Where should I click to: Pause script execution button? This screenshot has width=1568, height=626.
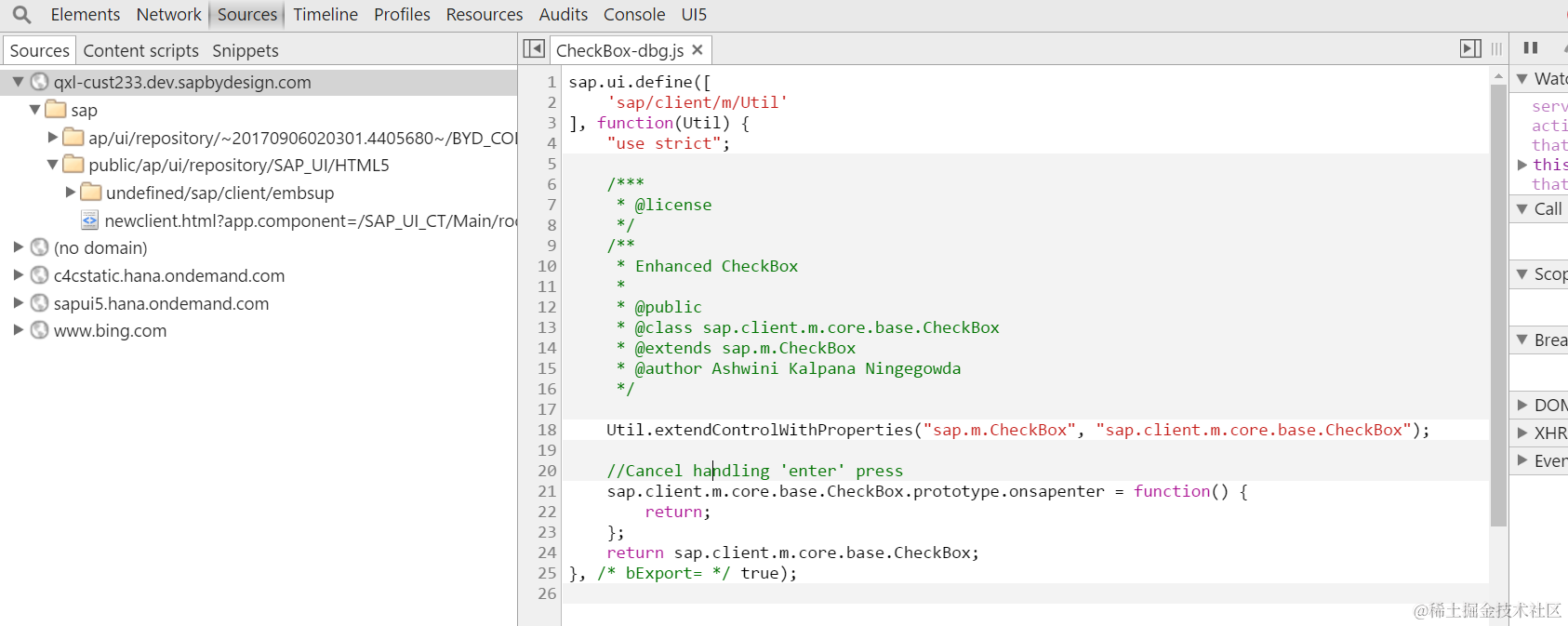(1531, 47)
